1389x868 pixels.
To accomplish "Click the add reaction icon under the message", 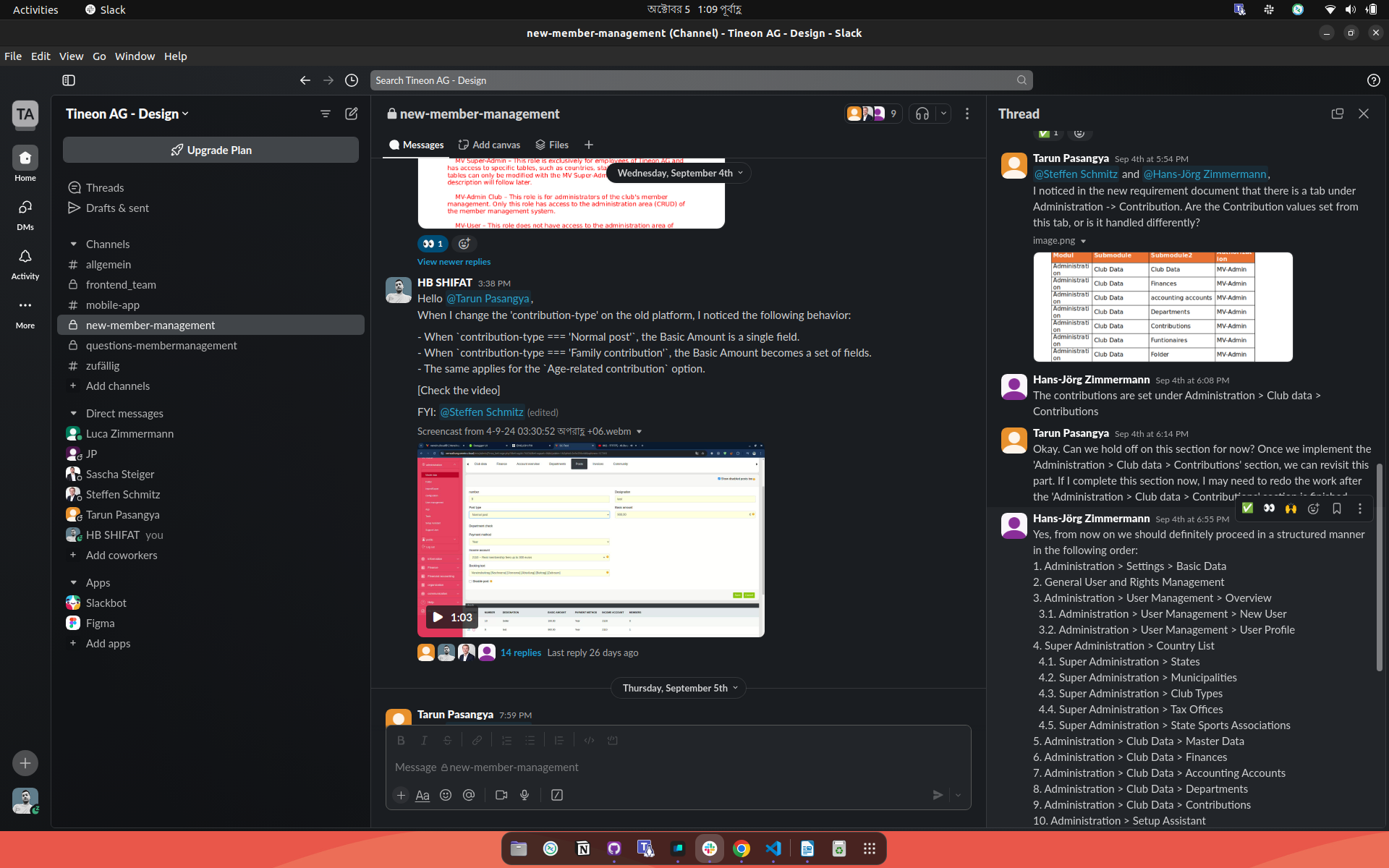I will pyautogui.click(x=464, y=244).
